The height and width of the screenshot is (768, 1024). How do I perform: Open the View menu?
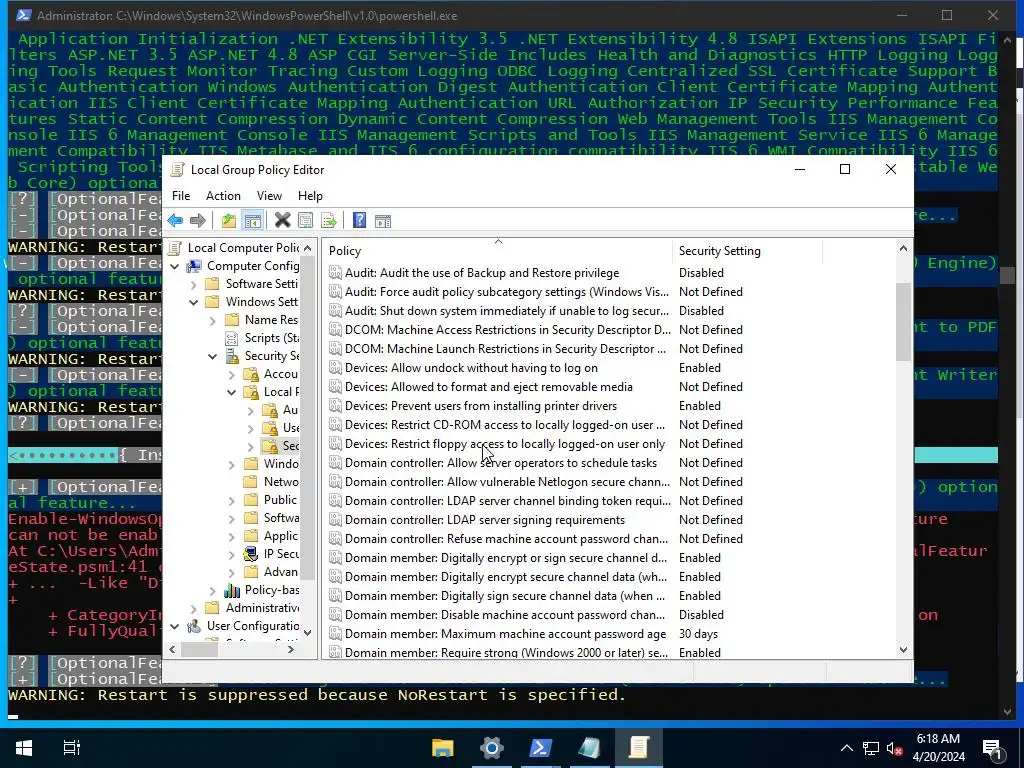269,196
